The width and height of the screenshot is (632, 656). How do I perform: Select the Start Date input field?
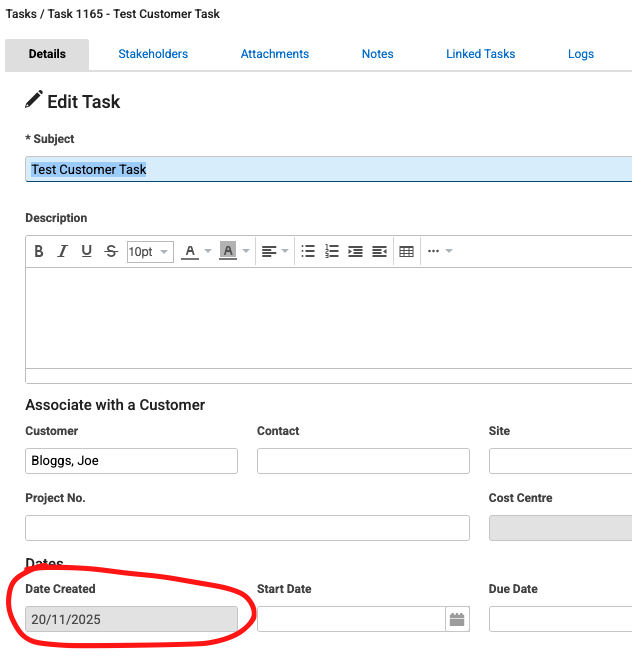pyautogui.click(x=351, y=619)
